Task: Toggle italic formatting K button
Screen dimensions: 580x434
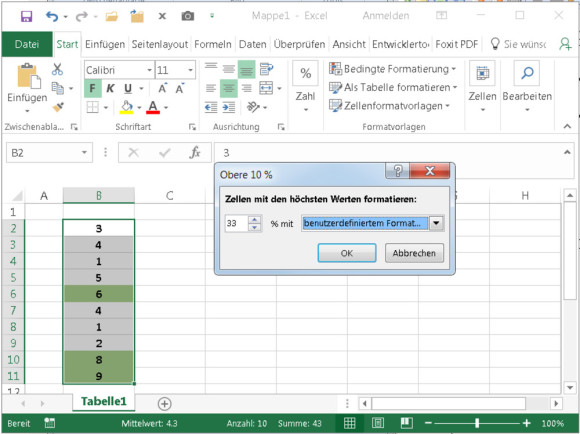Action: coord(110,88)
